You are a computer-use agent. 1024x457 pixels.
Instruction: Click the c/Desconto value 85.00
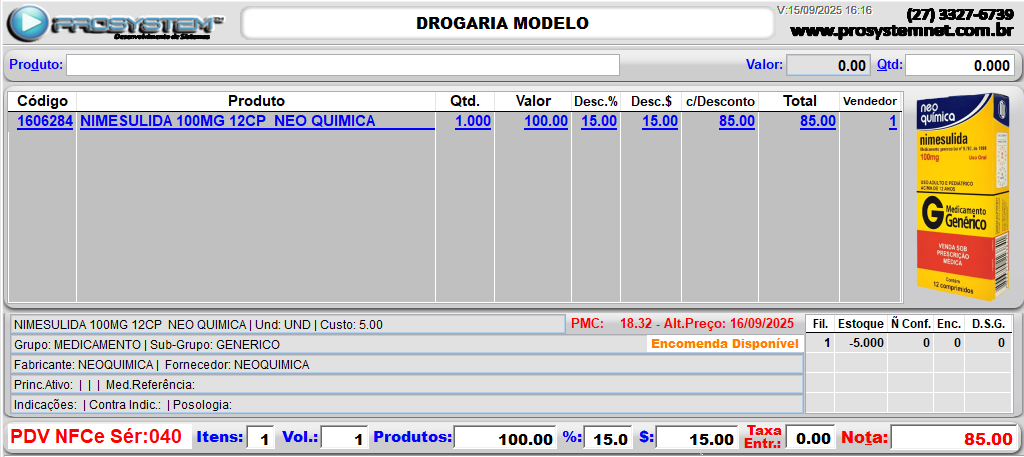[x=737, y=121]
